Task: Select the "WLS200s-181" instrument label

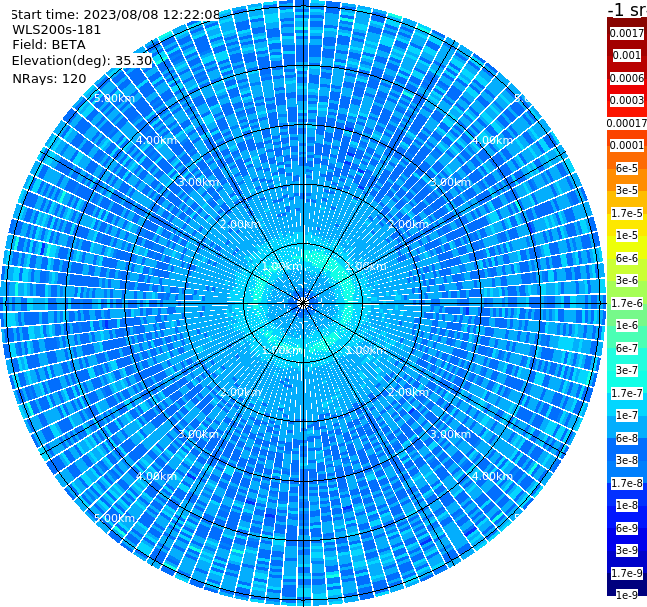Action: point(57,30)
